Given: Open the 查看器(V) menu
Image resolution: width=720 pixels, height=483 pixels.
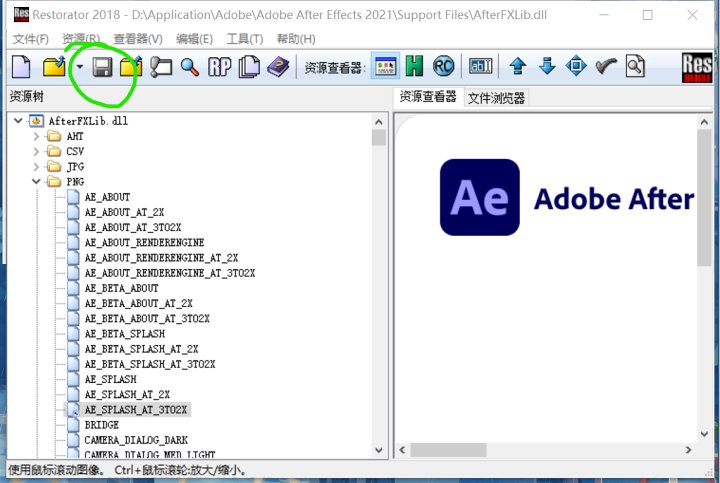Looking at the screenshot, I should pyautogui.click(x=138, y=39).
